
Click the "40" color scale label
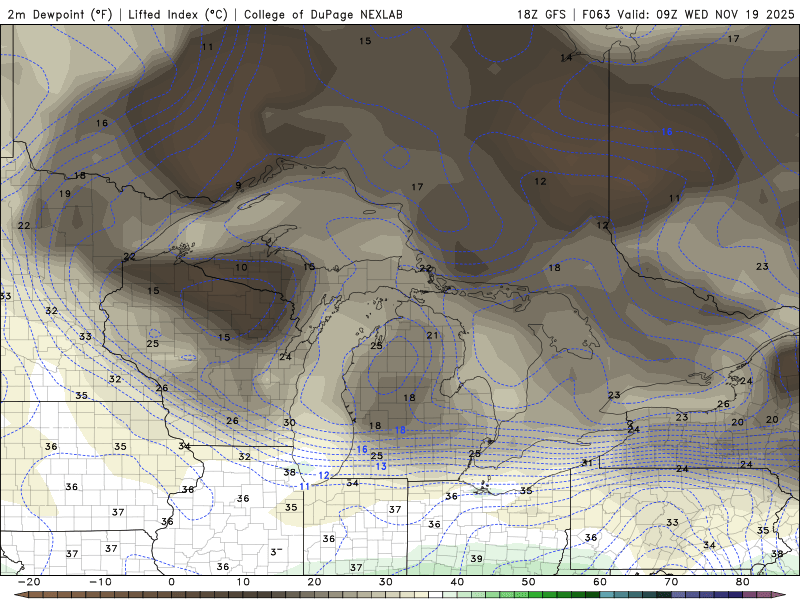pyautogui.click(x=457, y=582)
